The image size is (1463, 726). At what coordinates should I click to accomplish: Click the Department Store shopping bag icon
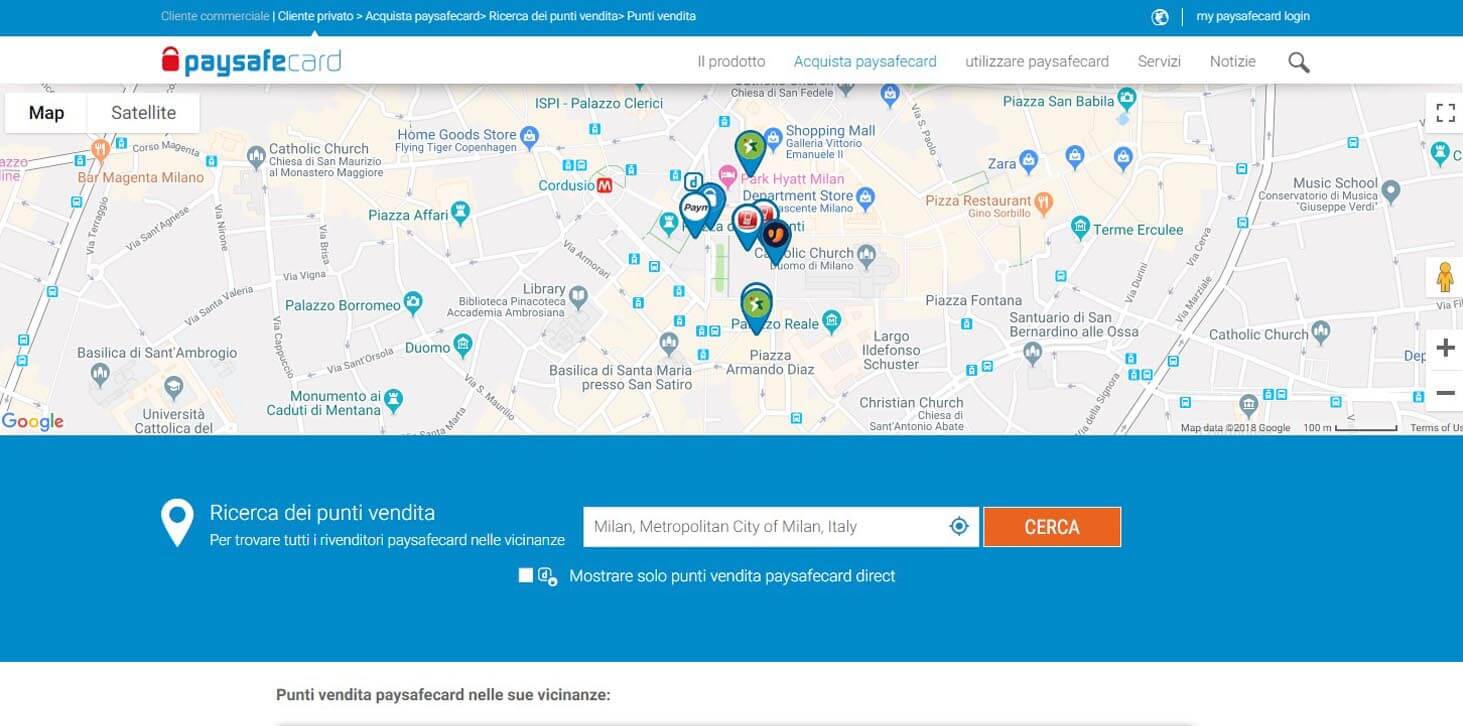(866, 197)
